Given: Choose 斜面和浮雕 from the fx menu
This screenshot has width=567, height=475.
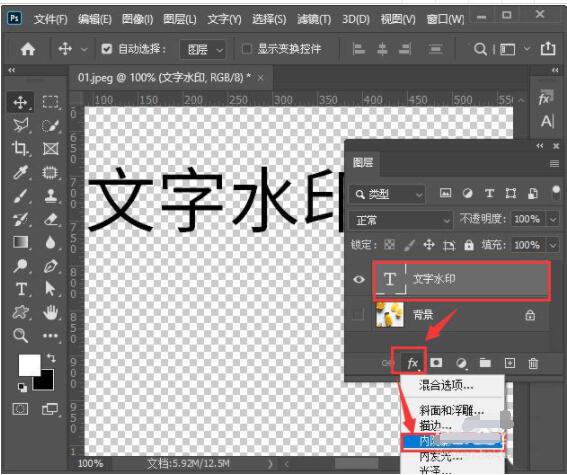Looking at the screenshot, I should (451, 410).
